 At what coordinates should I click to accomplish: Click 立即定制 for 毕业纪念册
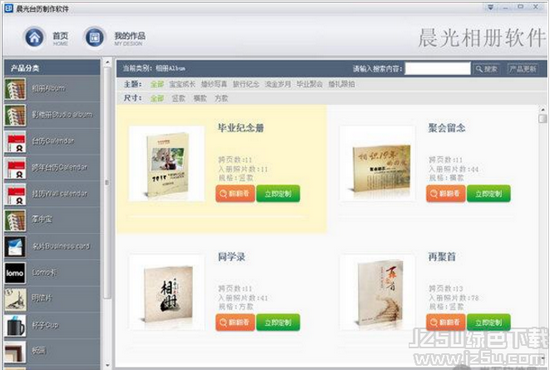[278, 194]
